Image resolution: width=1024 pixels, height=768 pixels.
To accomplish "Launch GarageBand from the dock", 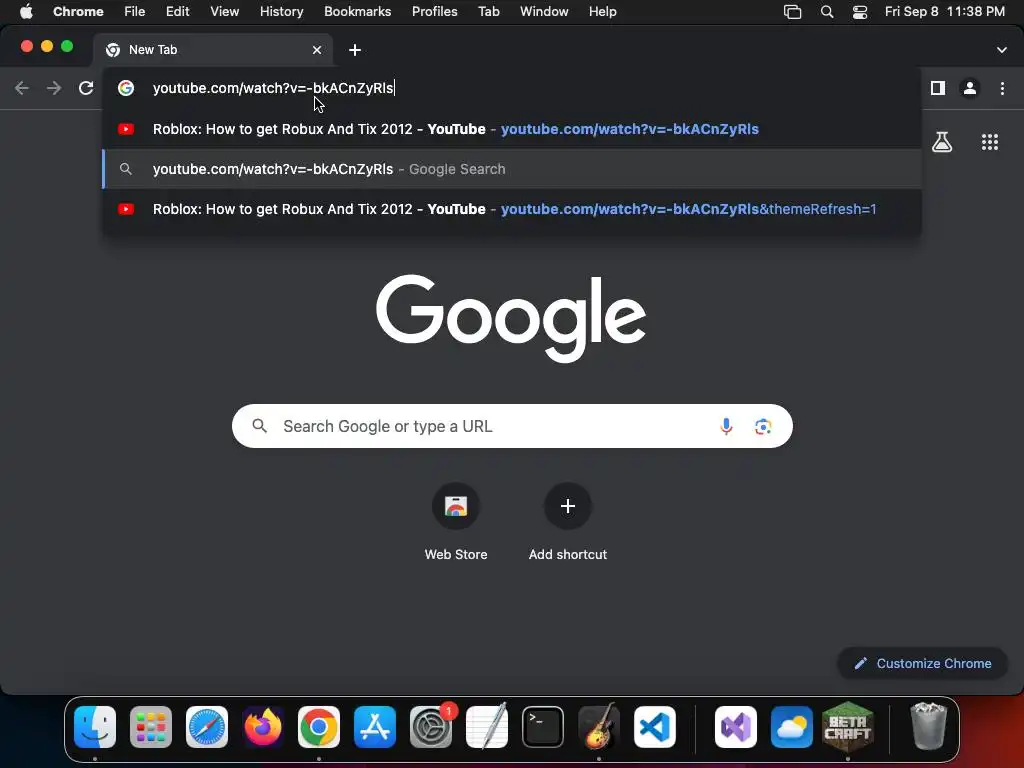I will coord(599,727).
